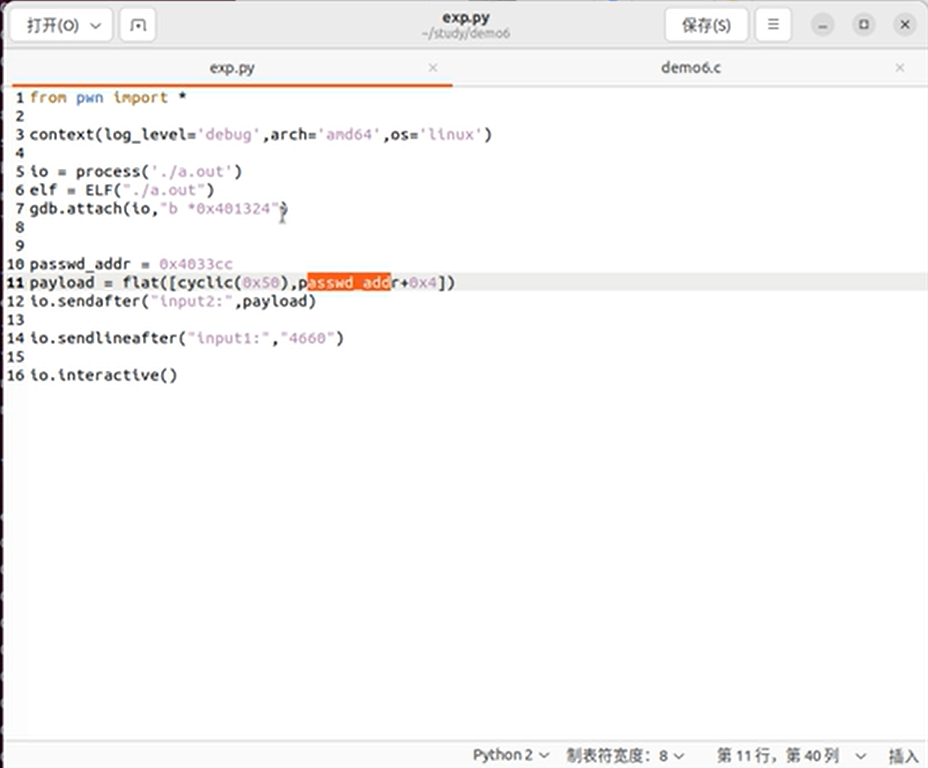
Task: Click the 保存(S) save button
Action: [705, 26]
